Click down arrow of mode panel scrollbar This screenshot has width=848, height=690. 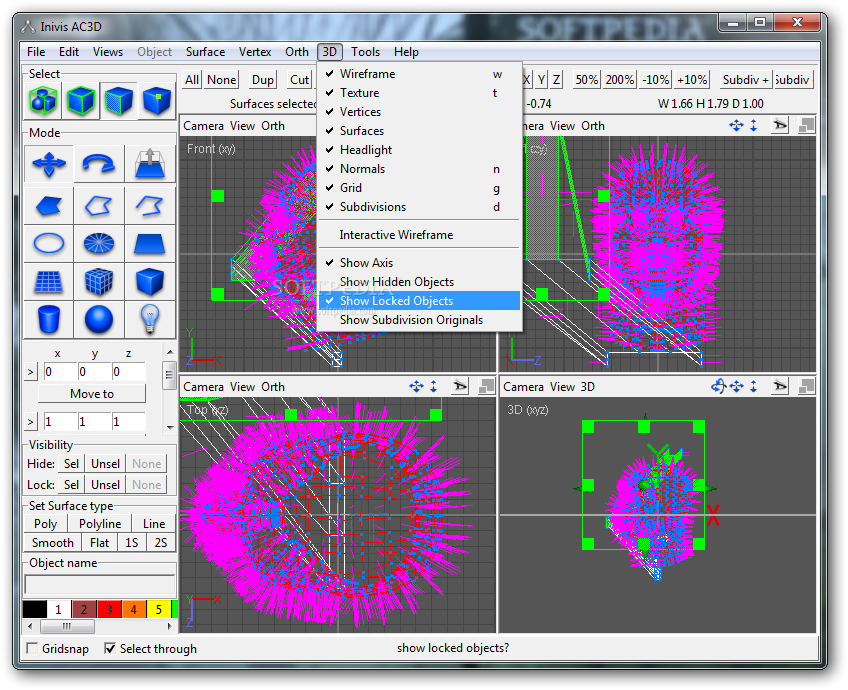(170, 427)
